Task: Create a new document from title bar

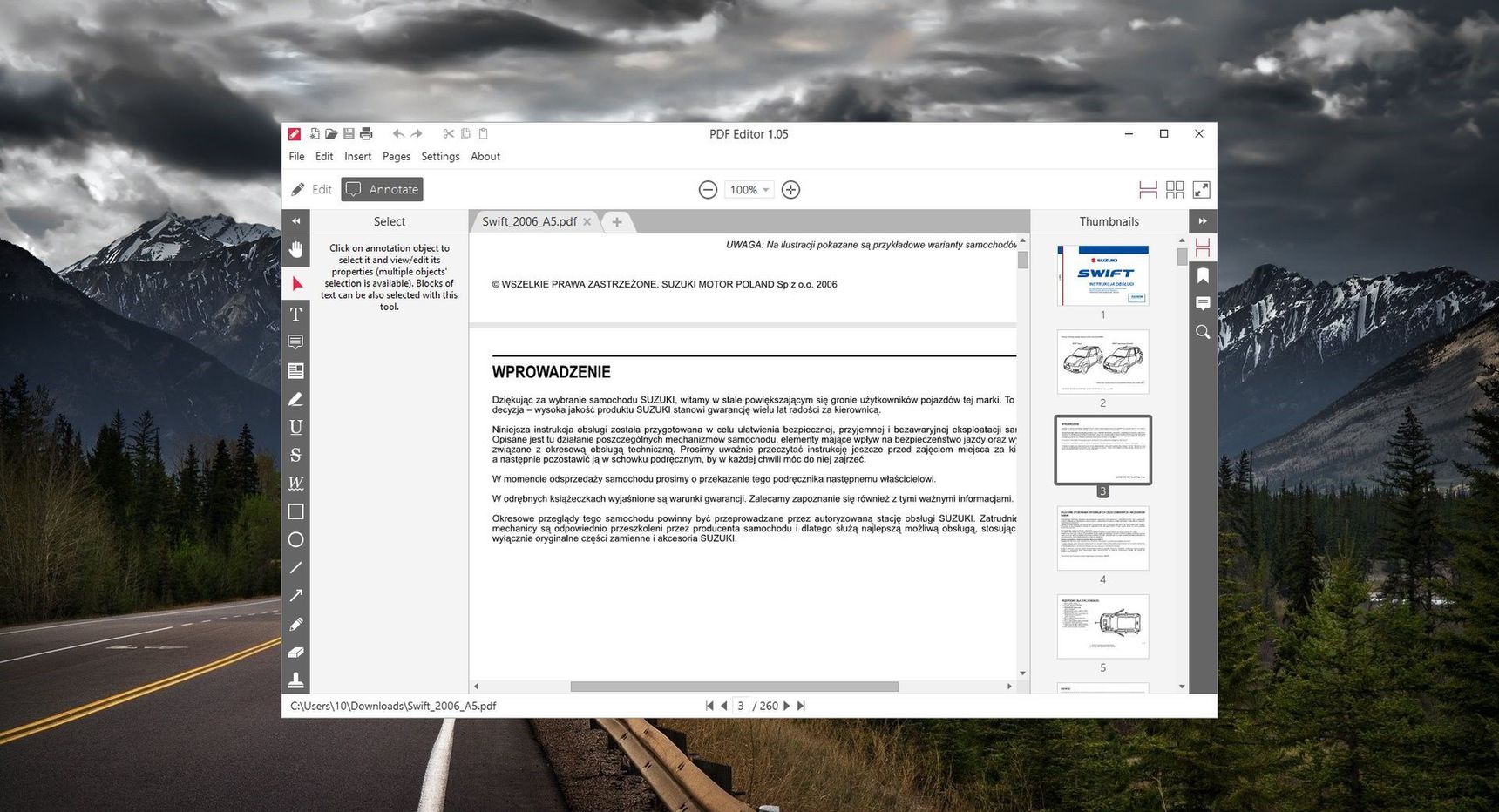Action: (315, 133)
